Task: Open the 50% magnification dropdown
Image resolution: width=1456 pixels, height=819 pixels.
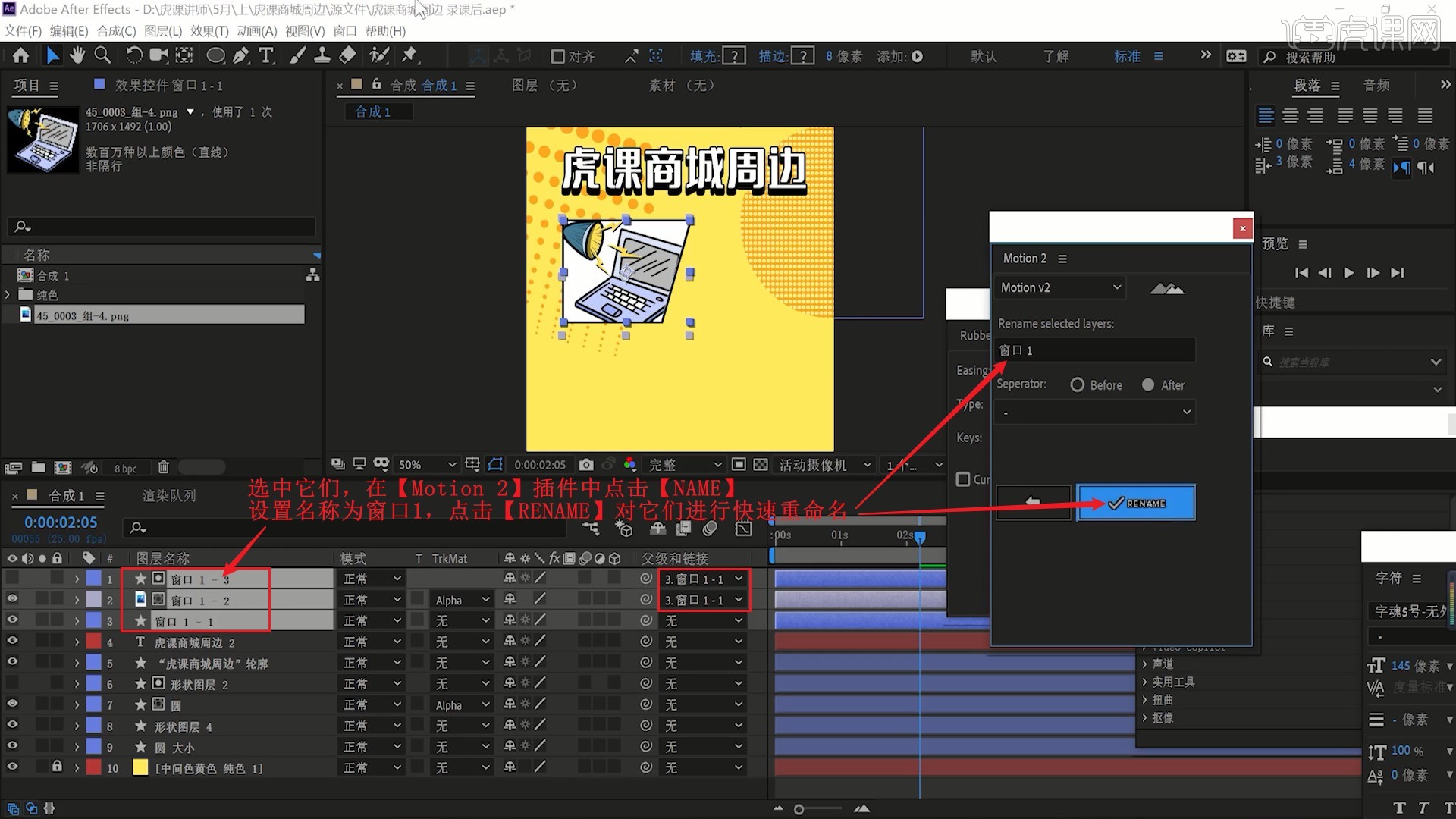Action: (x=428, y=464)
